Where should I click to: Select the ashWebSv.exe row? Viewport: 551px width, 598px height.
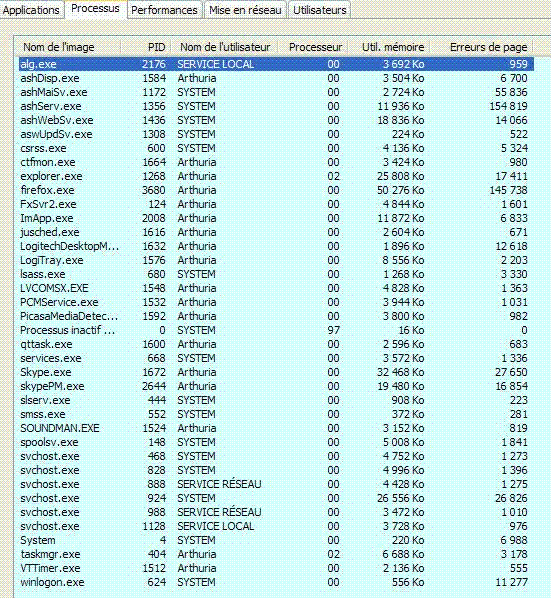(276, 120)
